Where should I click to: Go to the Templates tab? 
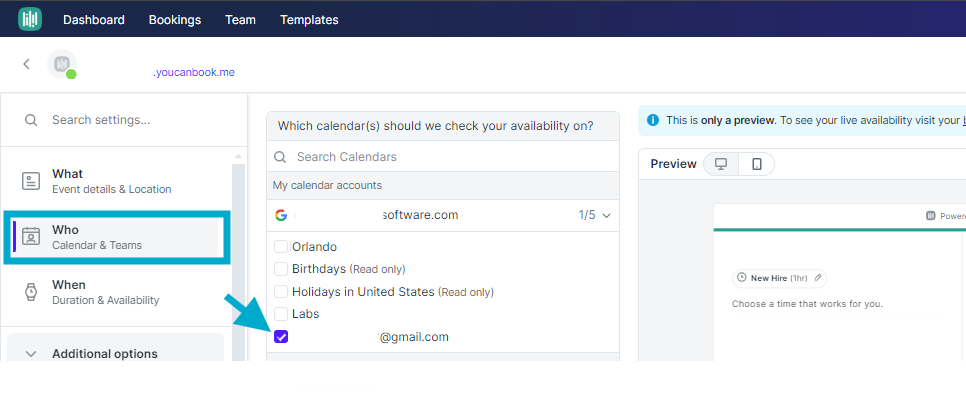coord(309,20)
